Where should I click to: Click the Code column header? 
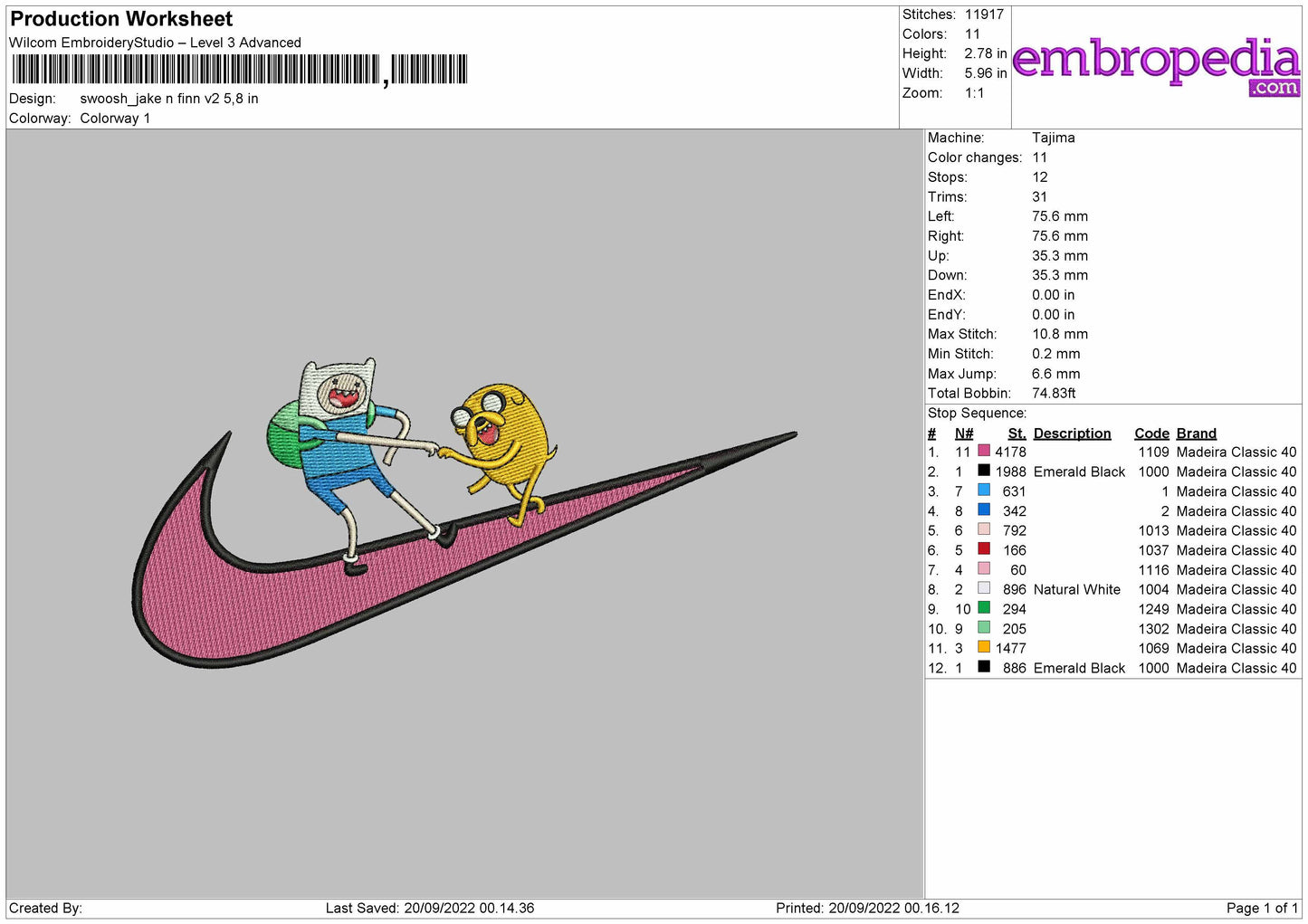pyautogui.click(x=1151, y=433)
